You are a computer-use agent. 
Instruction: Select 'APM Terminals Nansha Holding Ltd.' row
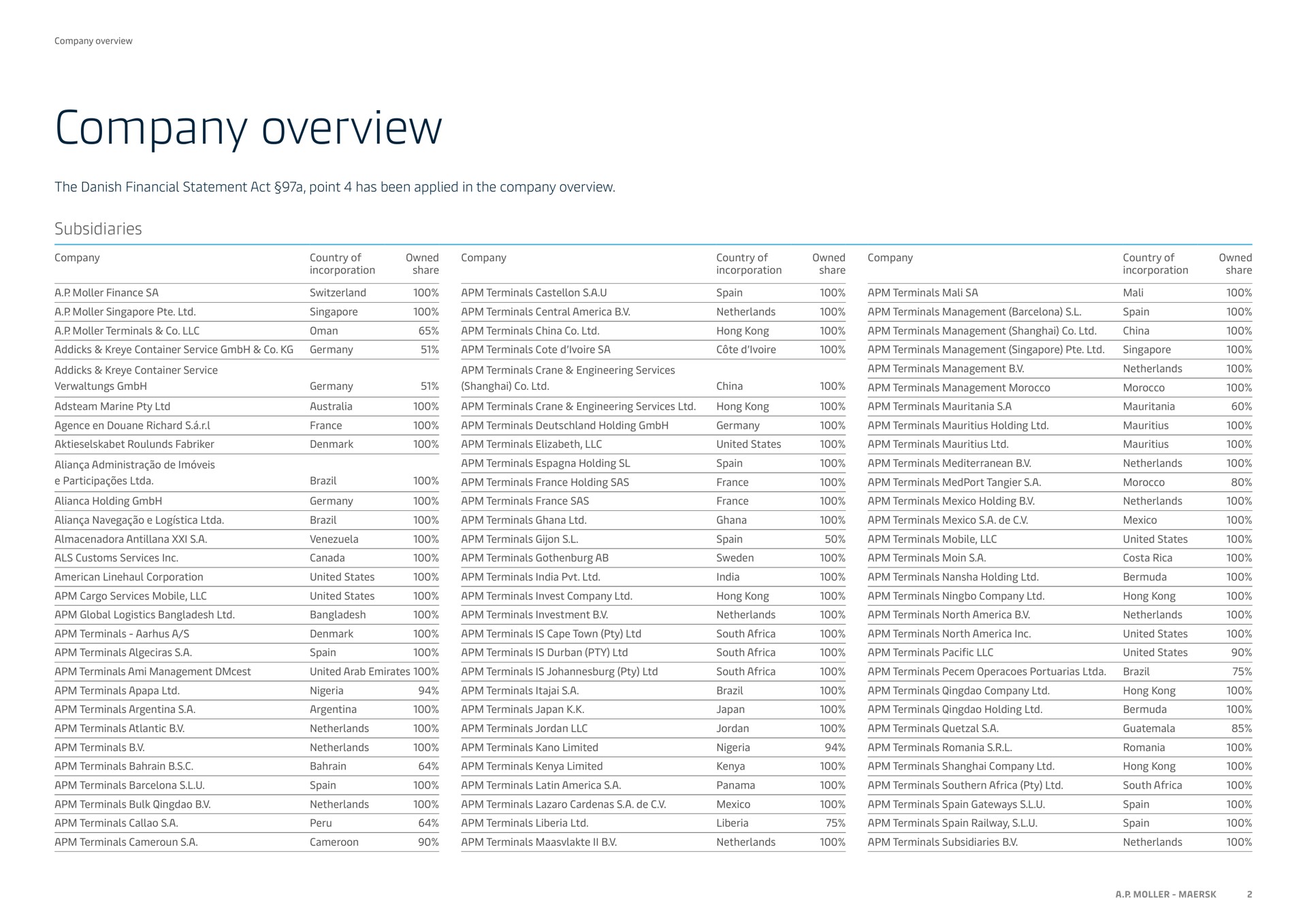click(x=1060, y=577)
